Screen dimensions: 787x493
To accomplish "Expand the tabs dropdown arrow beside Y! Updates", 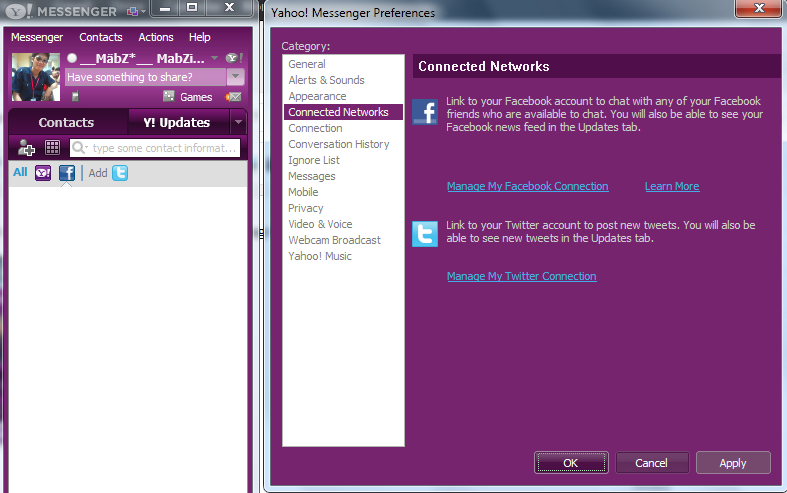I will click(x=238, y=122).
